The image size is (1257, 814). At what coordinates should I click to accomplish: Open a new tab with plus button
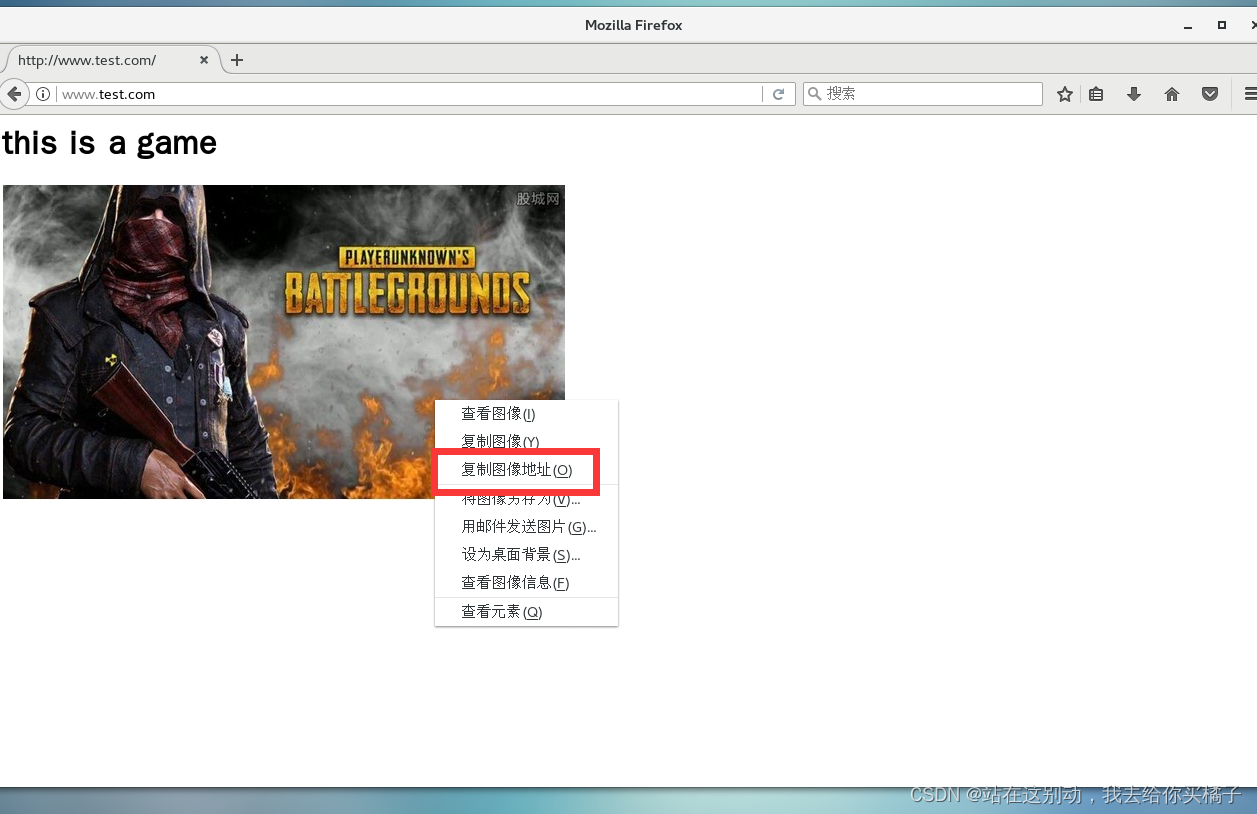tap(237, 60)
